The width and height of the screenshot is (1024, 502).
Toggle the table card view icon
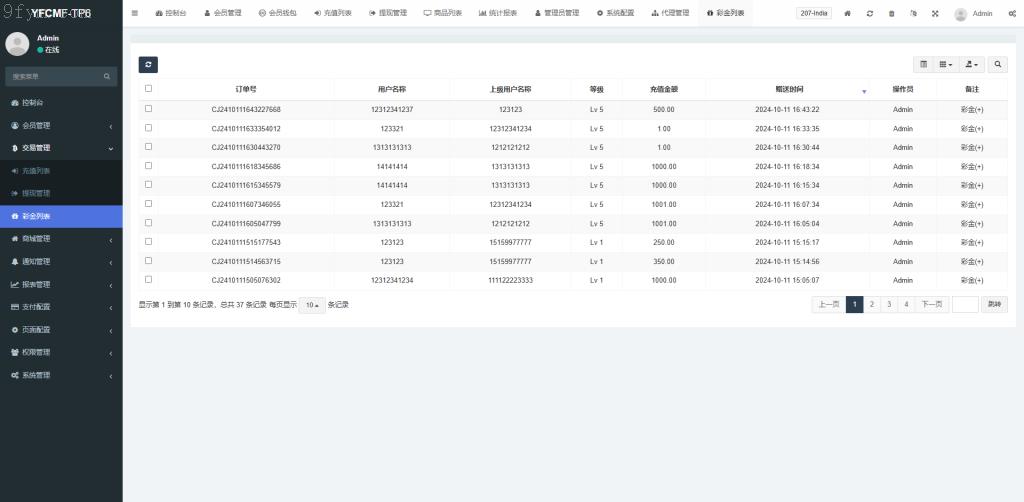[924, 64]
